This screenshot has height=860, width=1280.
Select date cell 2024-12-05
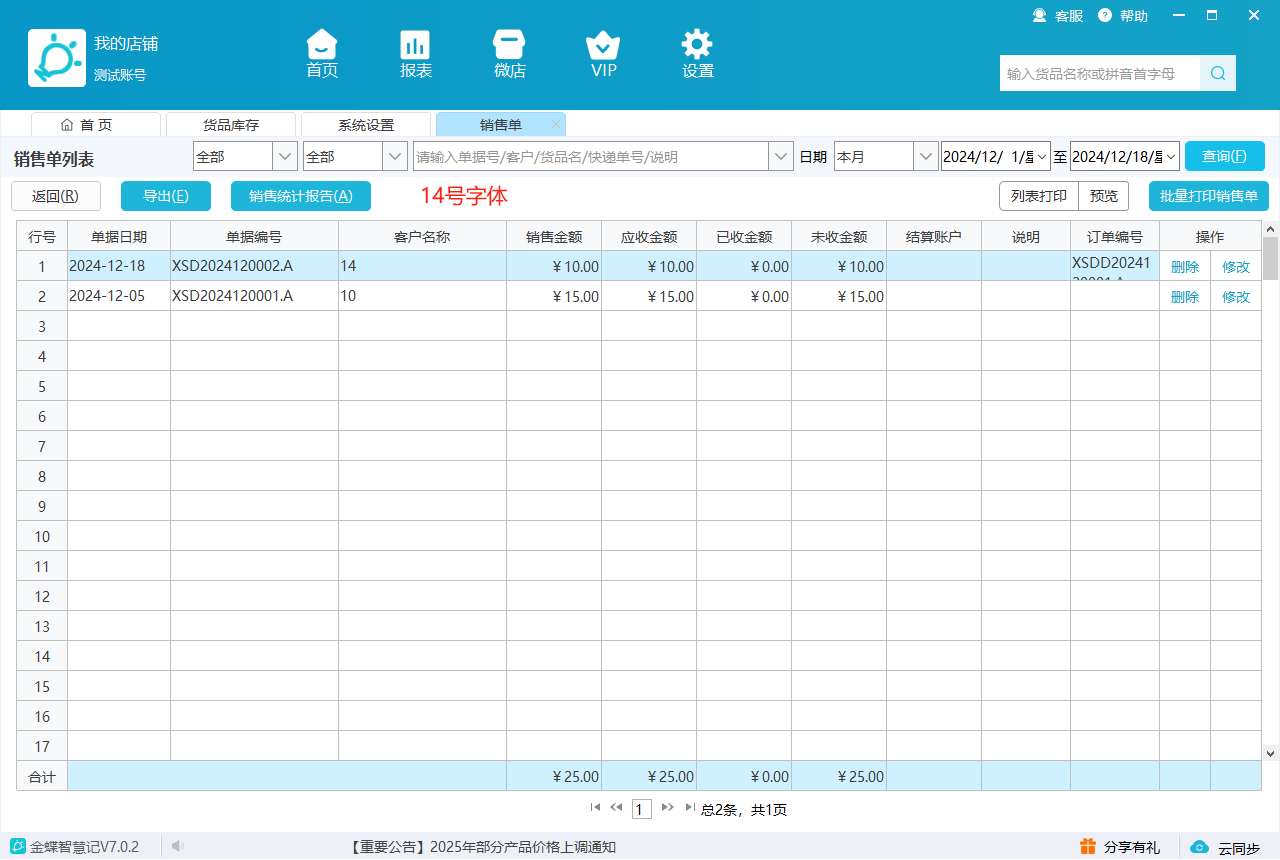point(119,296)
